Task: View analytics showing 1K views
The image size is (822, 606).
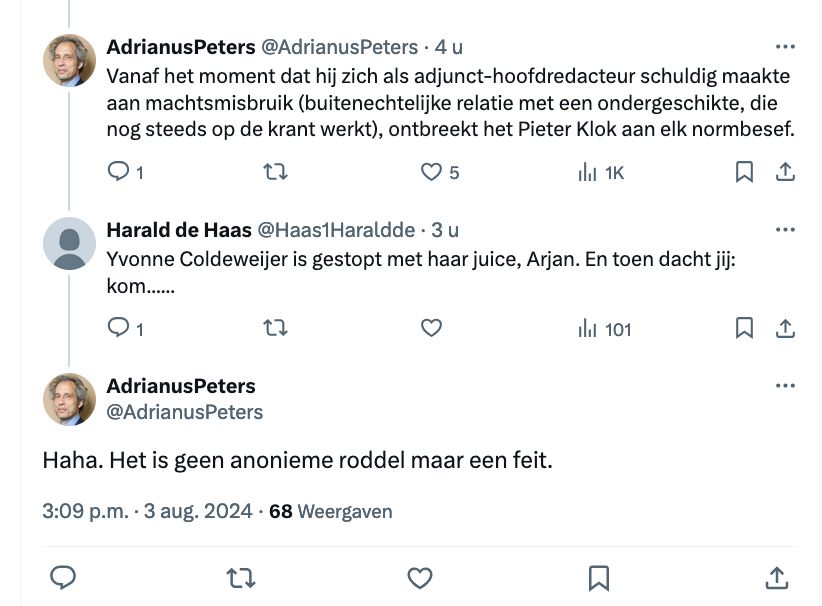Action: (588, 172)
